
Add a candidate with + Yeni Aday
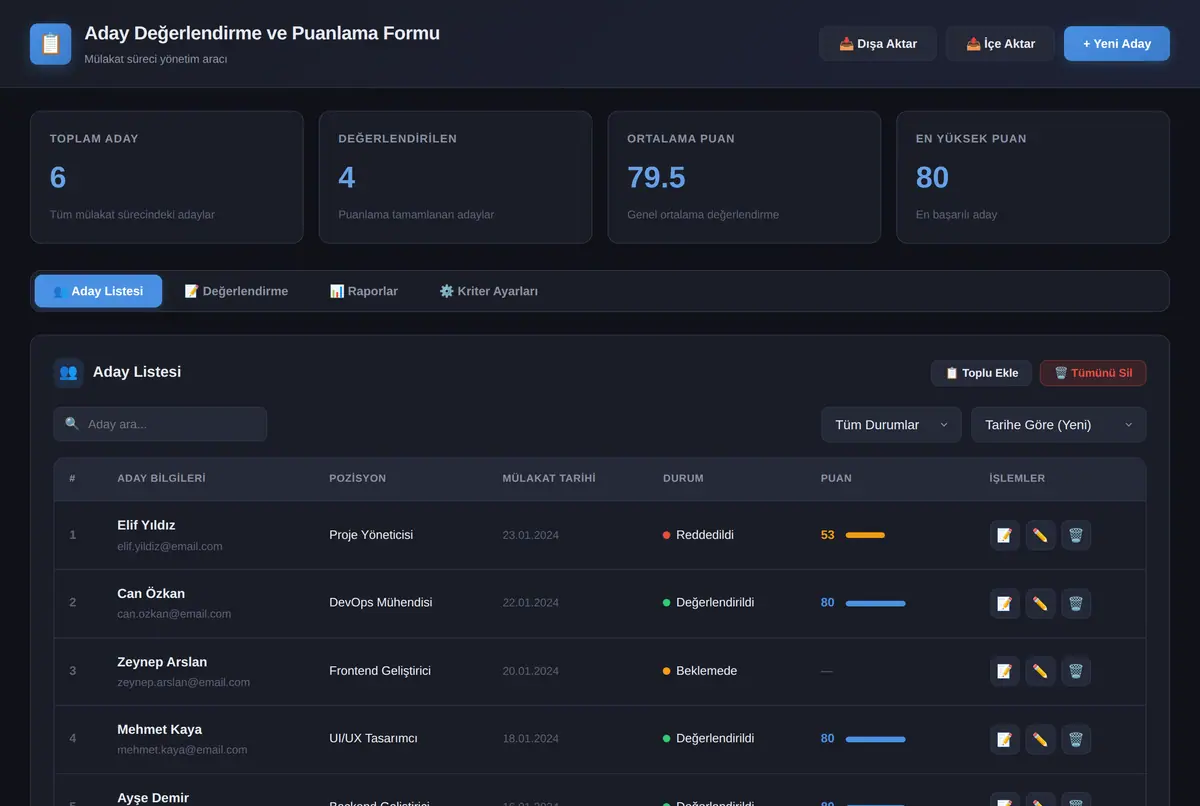click(x=1117, y=44)
